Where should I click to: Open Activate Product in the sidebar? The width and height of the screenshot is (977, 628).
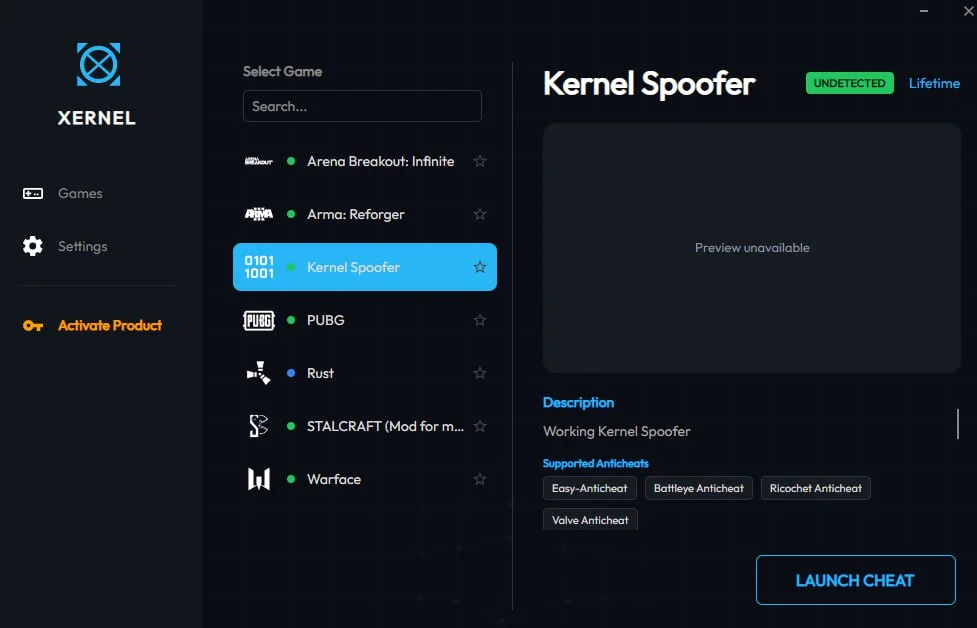[109, 326]
